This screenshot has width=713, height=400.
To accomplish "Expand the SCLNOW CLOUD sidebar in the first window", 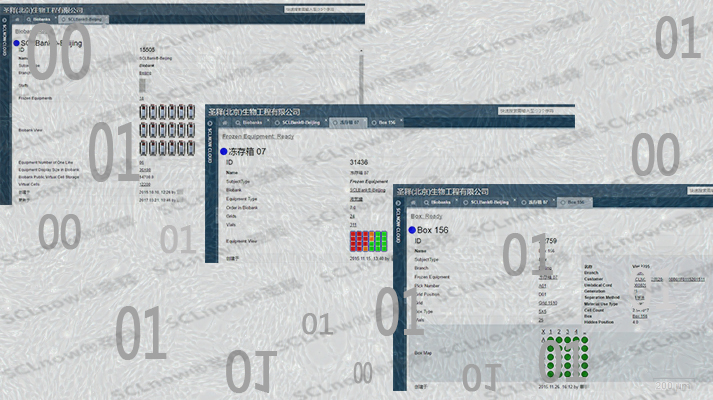I will tap(5, 39).
